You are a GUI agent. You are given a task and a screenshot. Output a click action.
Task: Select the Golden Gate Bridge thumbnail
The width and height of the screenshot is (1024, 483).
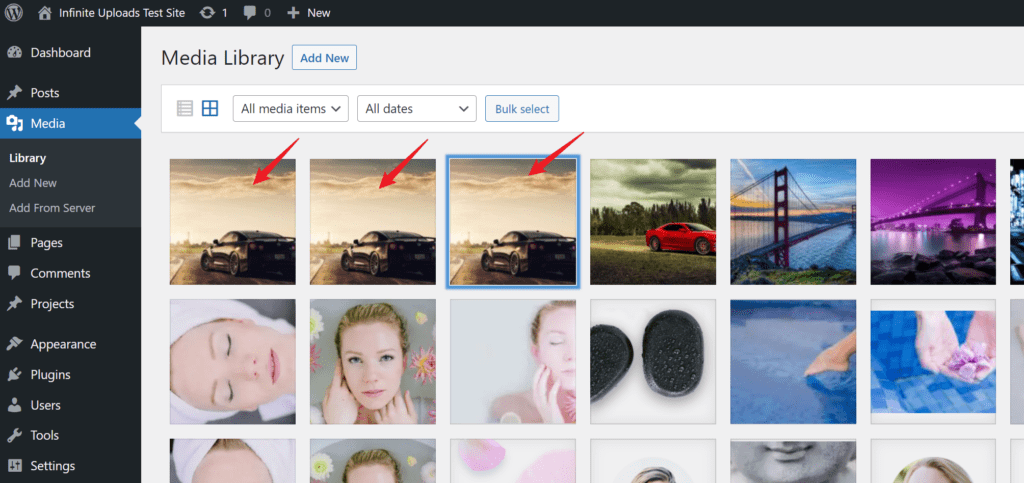click(x=792, y=222)
